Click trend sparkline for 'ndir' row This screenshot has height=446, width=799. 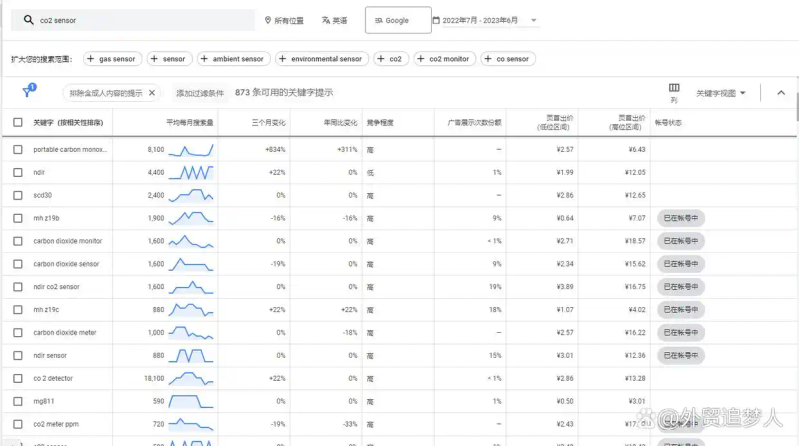(191, 173)
